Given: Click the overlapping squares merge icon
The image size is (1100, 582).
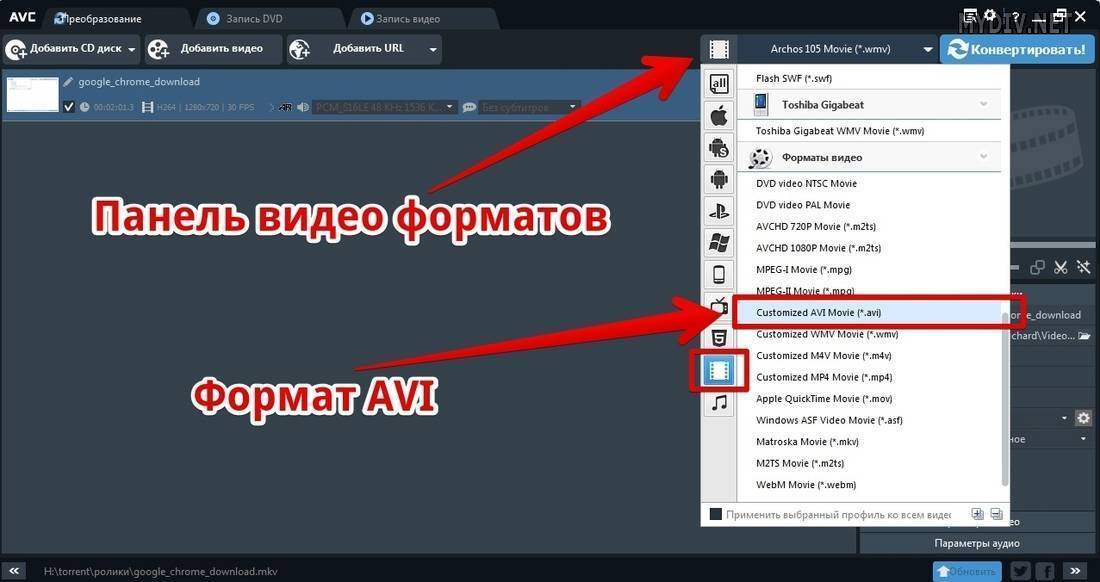Looking at the screenshot, I should [1038, 267].
